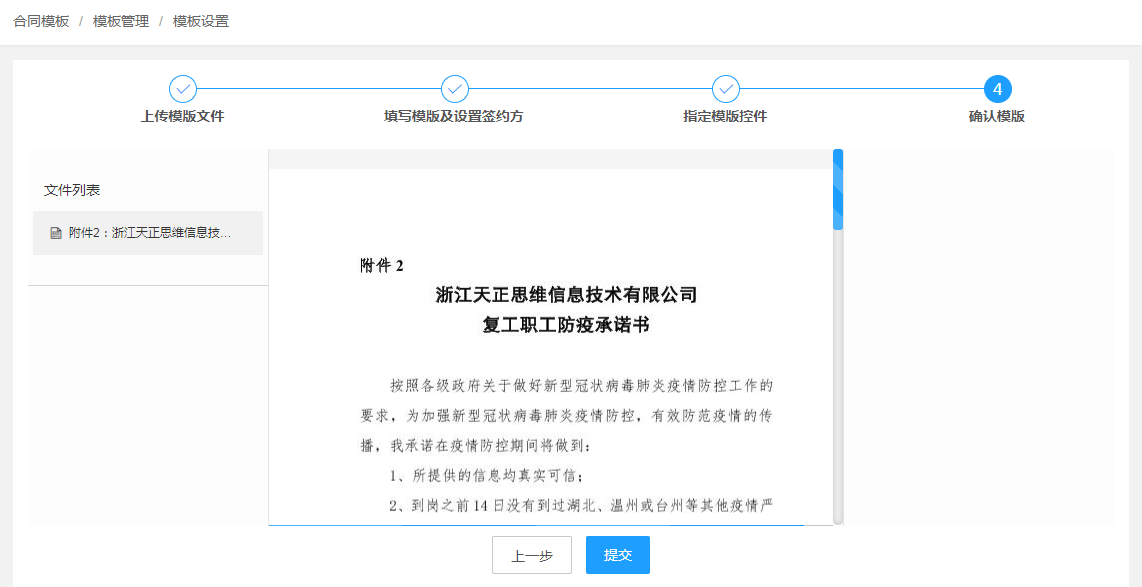The height and width of the screenshot is (587, 1142).
Task: Click the checkmark icon above 填写模版及设置签约方
Action: point(454,89)
